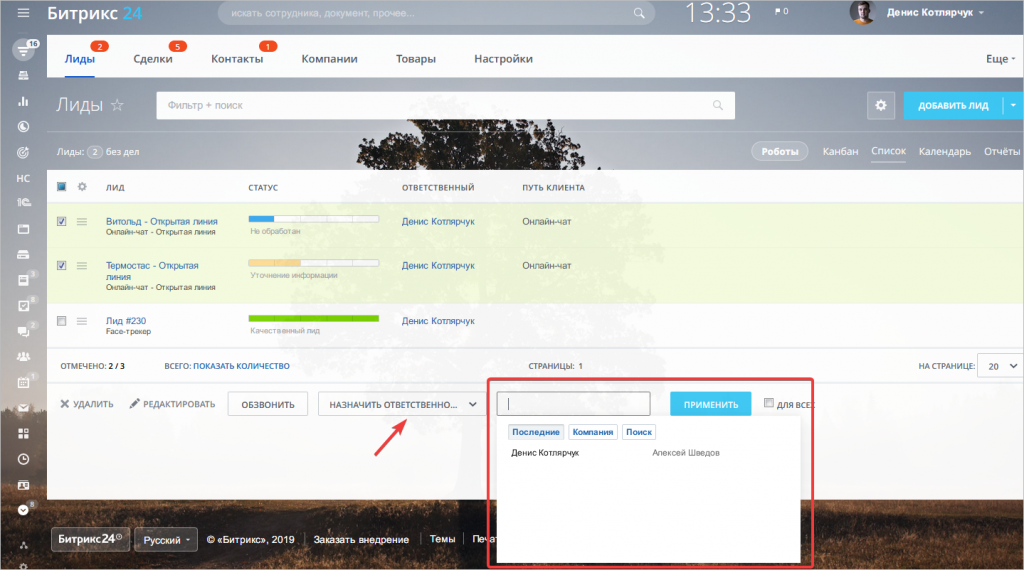Viewport: 1024px width, 570px height.
Task: Click the ДОБАВИТЬ ЛИД button
Action: tap(953, 105)
